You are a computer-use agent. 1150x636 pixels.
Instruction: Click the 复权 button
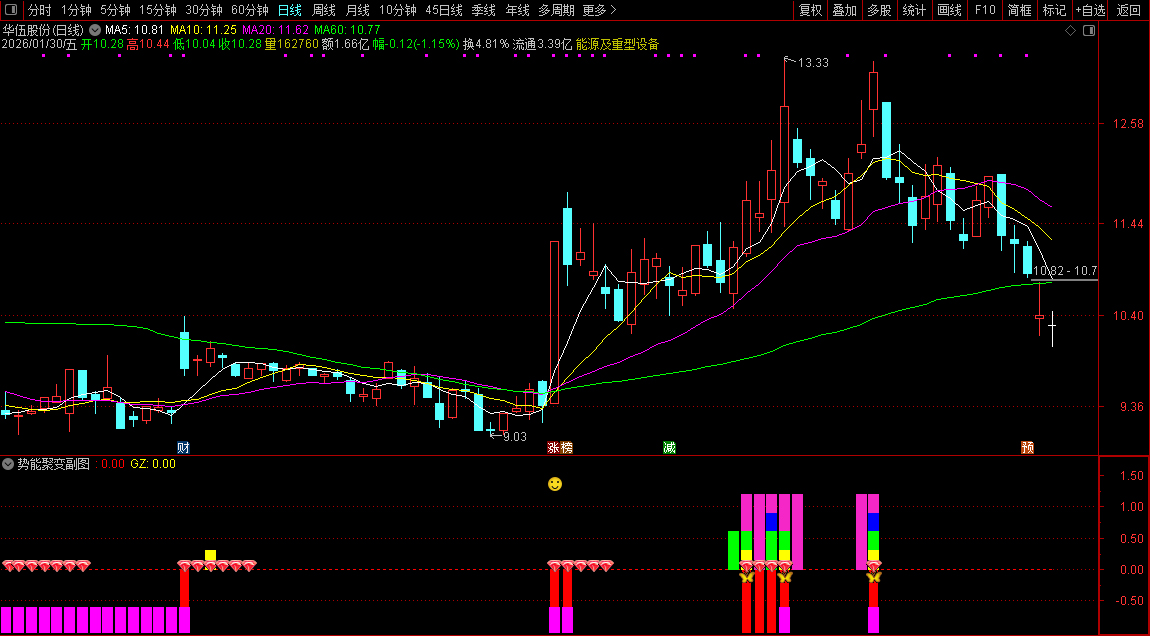(x=810, y=10)
